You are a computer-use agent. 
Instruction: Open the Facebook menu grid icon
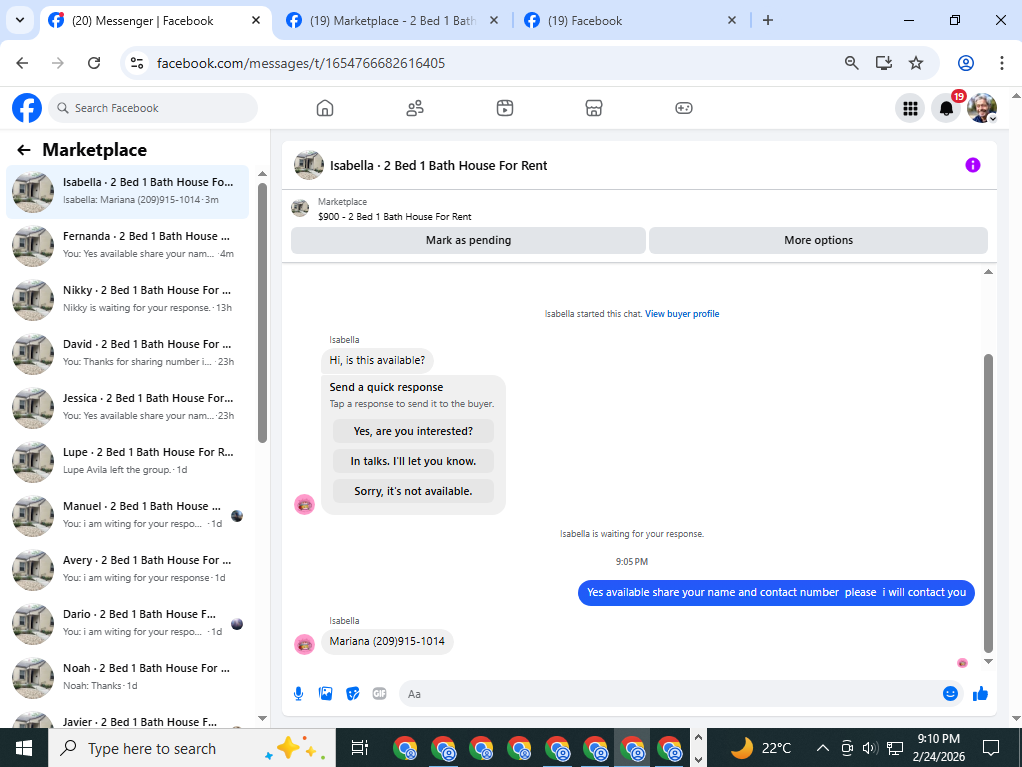click(910, 108)
